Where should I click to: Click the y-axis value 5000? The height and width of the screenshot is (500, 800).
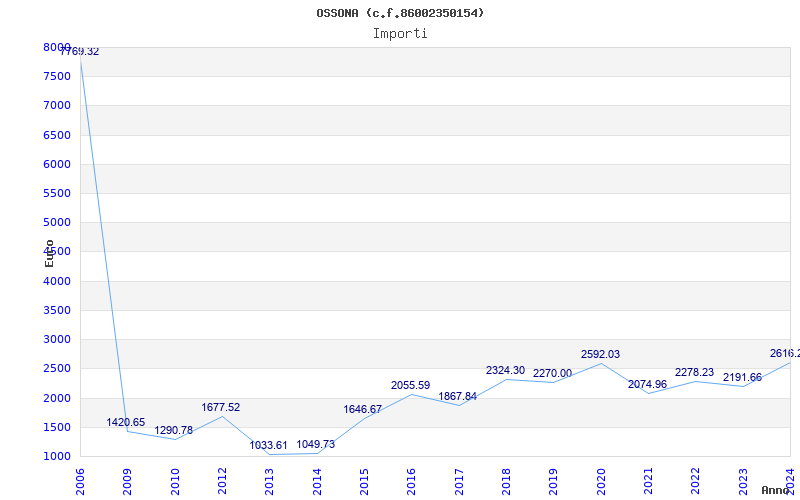coord(57,222)
